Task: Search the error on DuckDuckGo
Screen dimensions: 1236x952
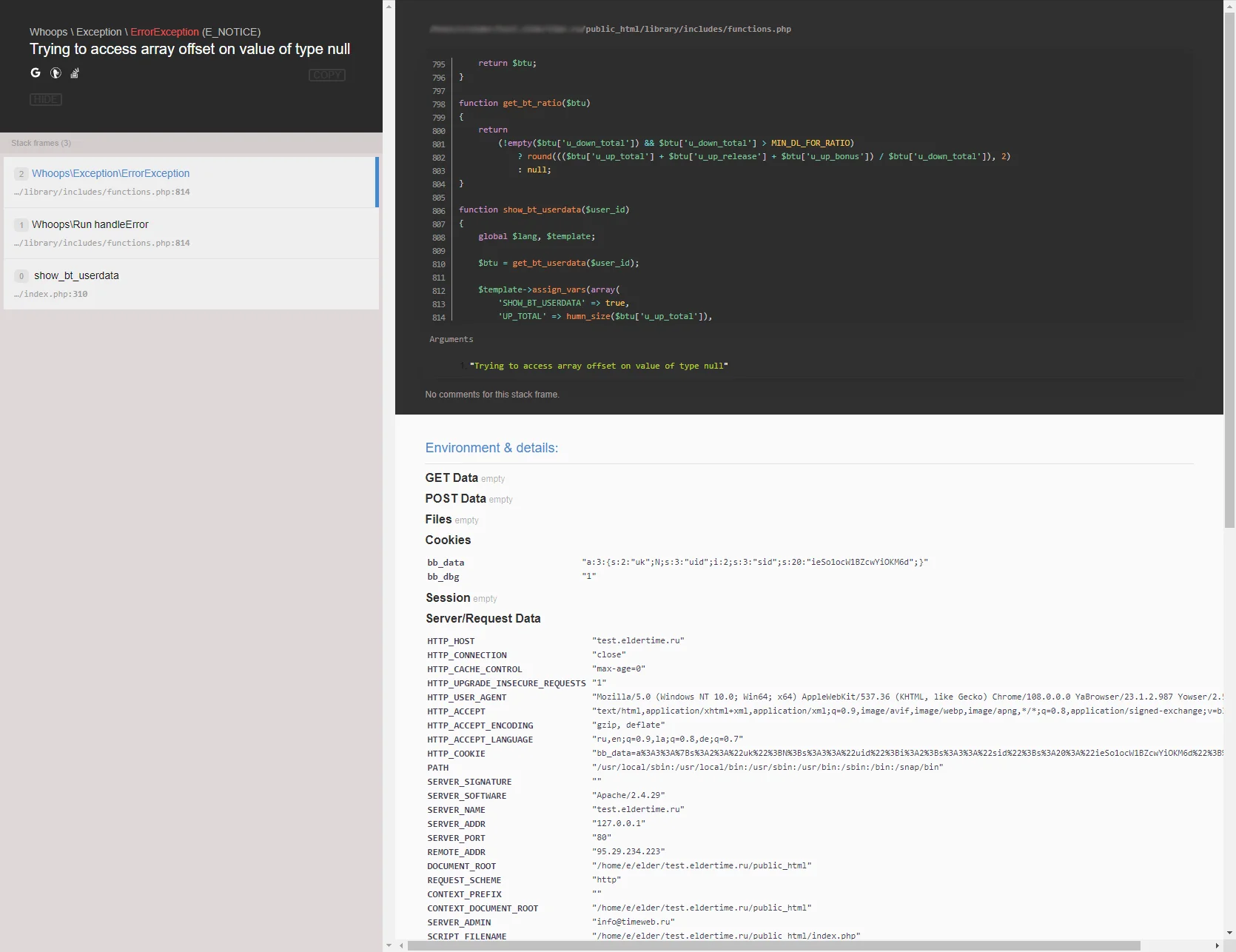Action: 56,73
